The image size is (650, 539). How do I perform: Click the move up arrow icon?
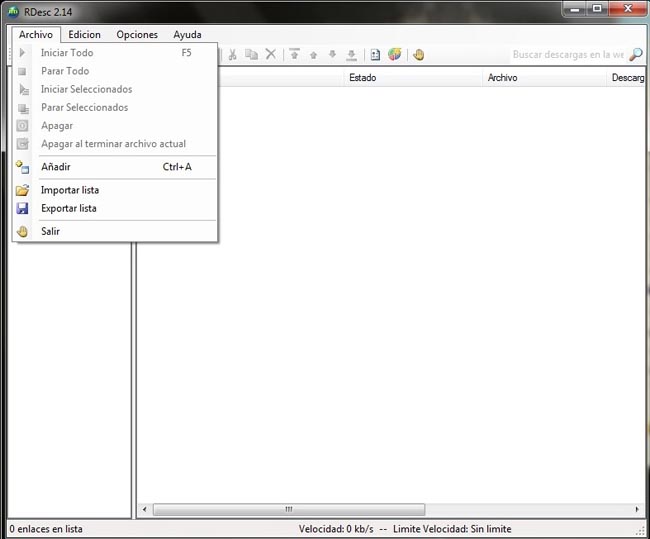[314, 55]
